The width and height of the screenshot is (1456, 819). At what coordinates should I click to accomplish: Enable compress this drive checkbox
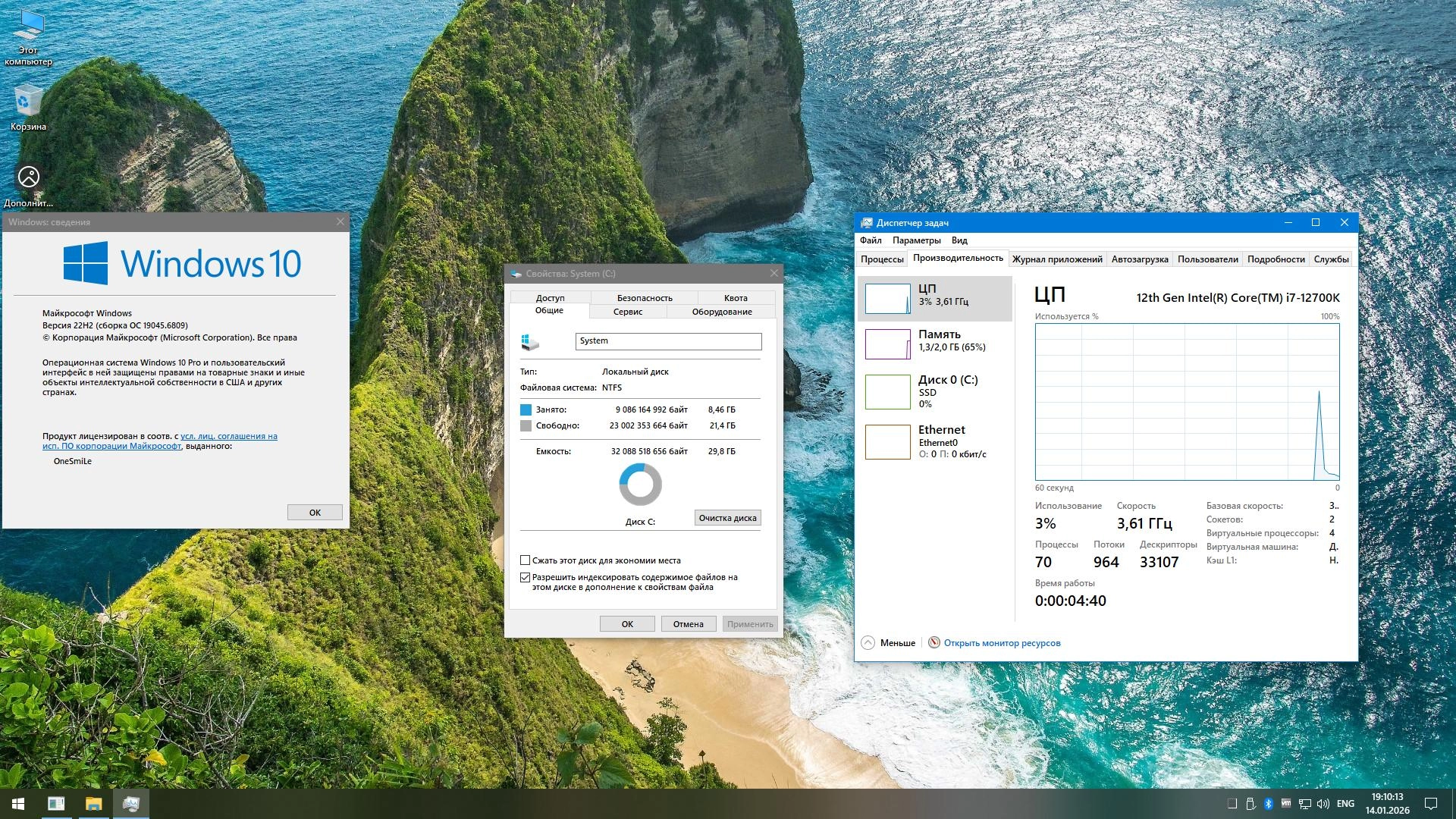pyautogui.click(x=525, y=560)
